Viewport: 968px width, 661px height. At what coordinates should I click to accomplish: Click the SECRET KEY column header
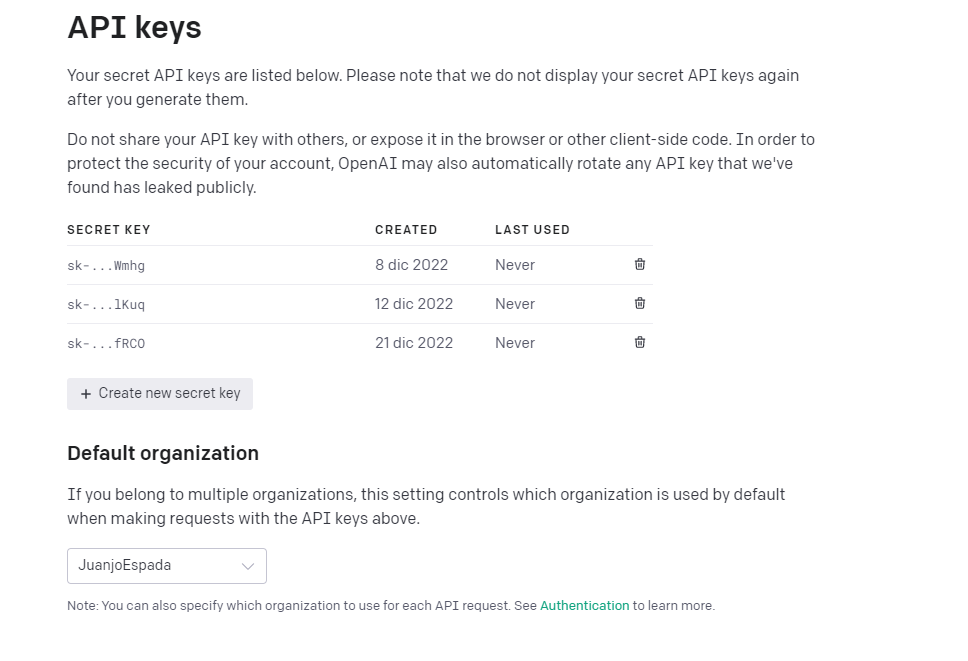(x=109, y=230)
